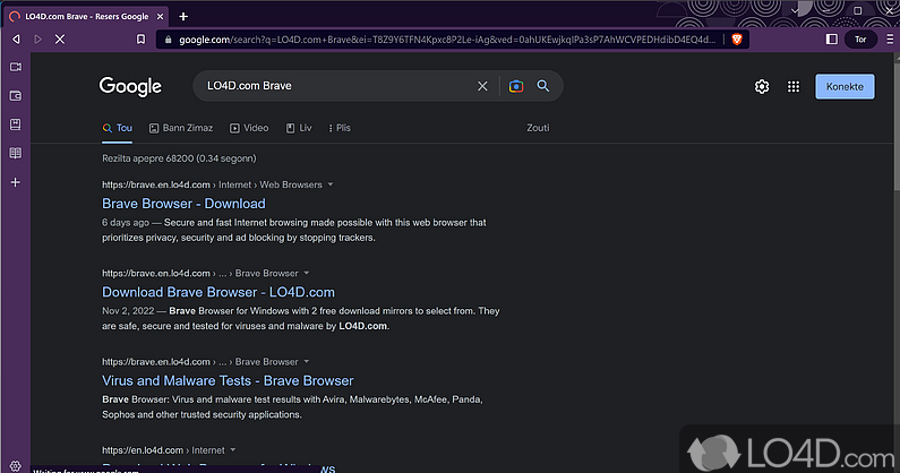
Task: Click the 6 days ago text
Action: point(126,223)
